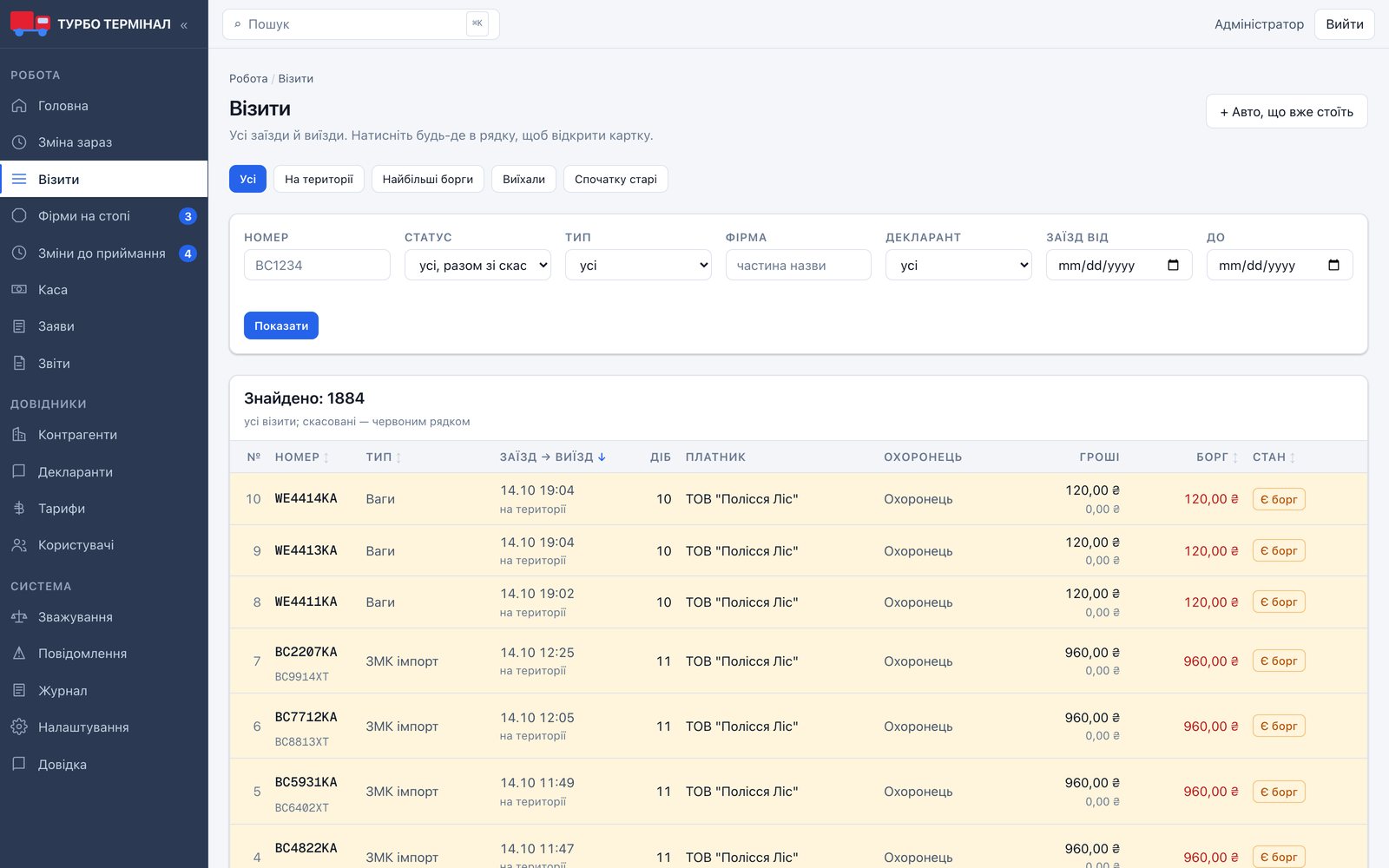Open the Декларант dropdown
The width and height of the screenshot is (1389, 868).
[958, 265]
